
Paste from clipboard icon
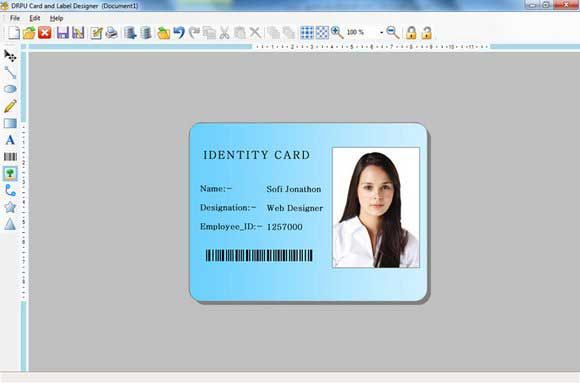[240, 33]
